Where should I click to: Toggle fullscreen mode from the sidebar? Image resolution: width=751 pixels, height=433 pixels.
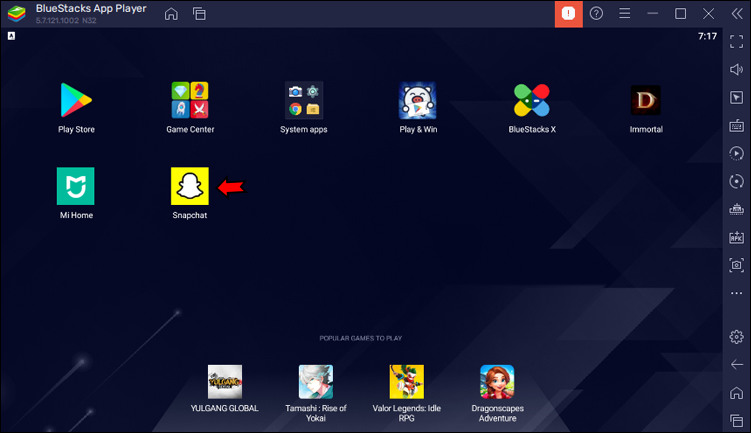pos(737,42)
